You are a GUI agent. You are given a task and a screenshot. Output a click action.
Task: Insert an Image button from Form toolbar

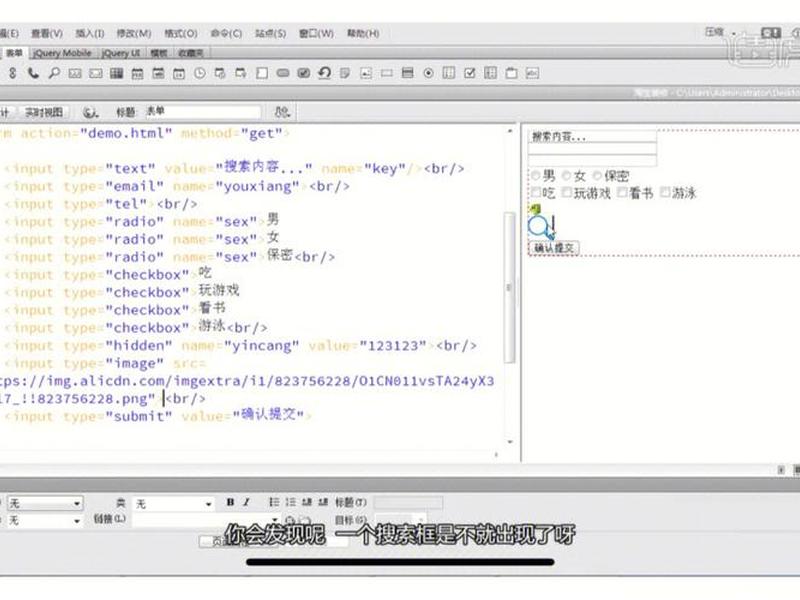pos(366,73)
